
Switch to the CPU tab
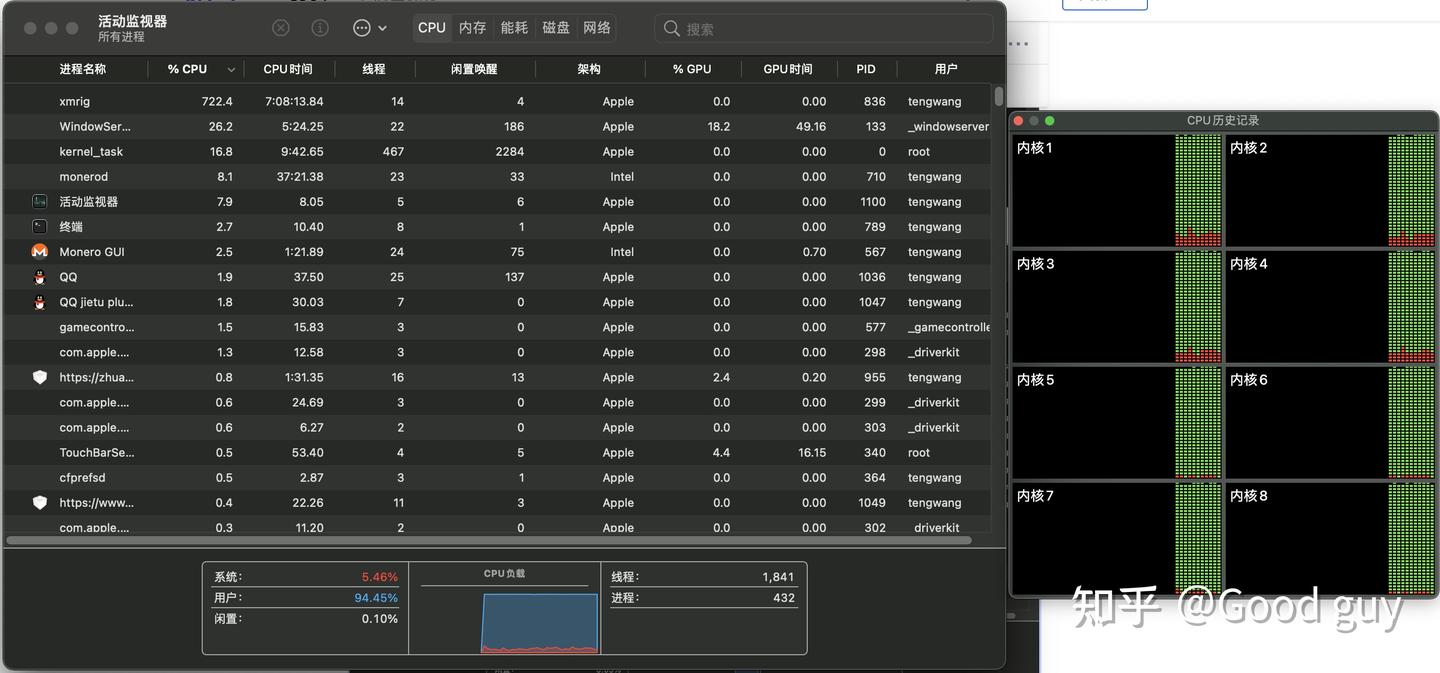432,28
